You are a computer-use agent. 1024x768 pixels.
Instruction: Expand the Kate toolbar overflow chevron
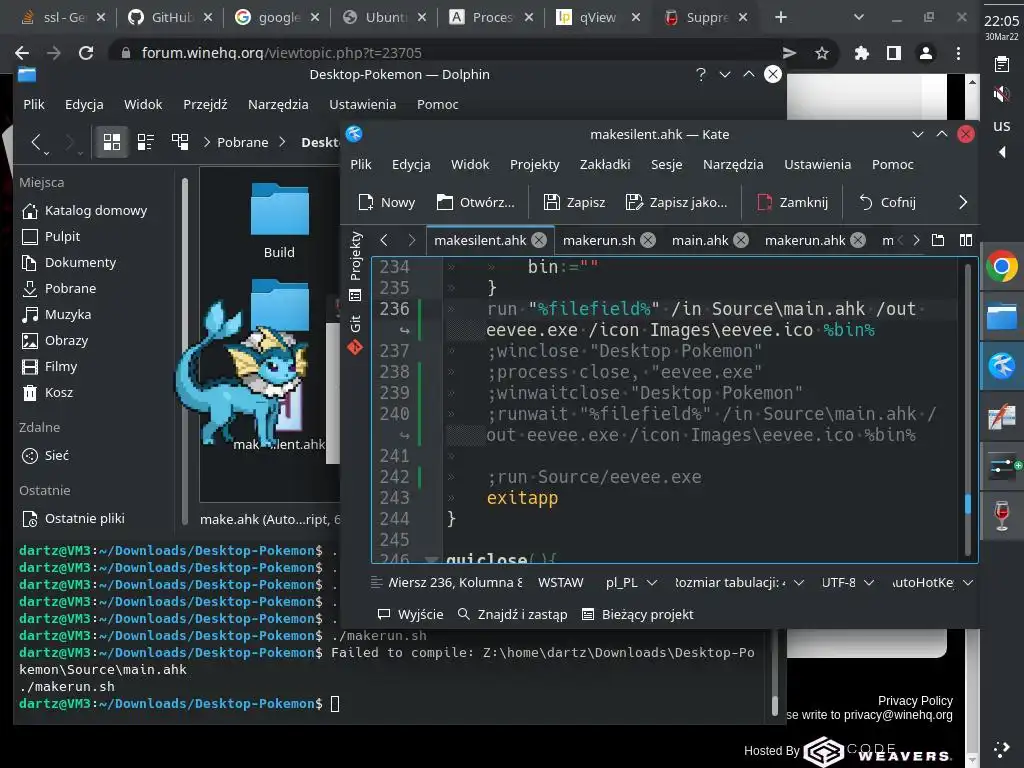pos(963,202)
